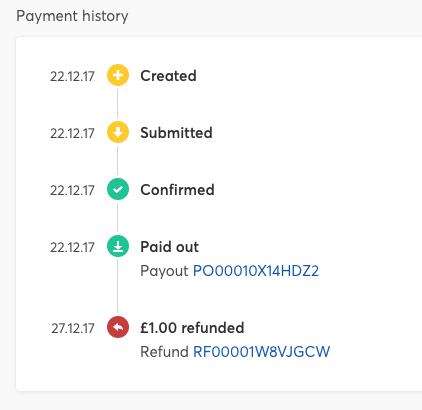Image resolution: width=422 pixels, height=410 pixels.
Task: Click the Payment history heading
Action: pos(72,16)
